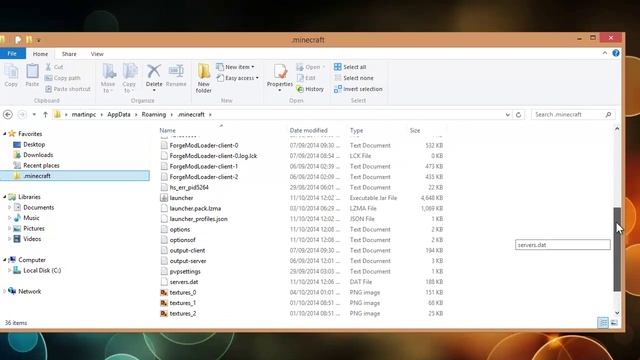Switch to the View ribbon tab
The width and height of the screenshot is (640, 360).
click(x=97, y=54)
